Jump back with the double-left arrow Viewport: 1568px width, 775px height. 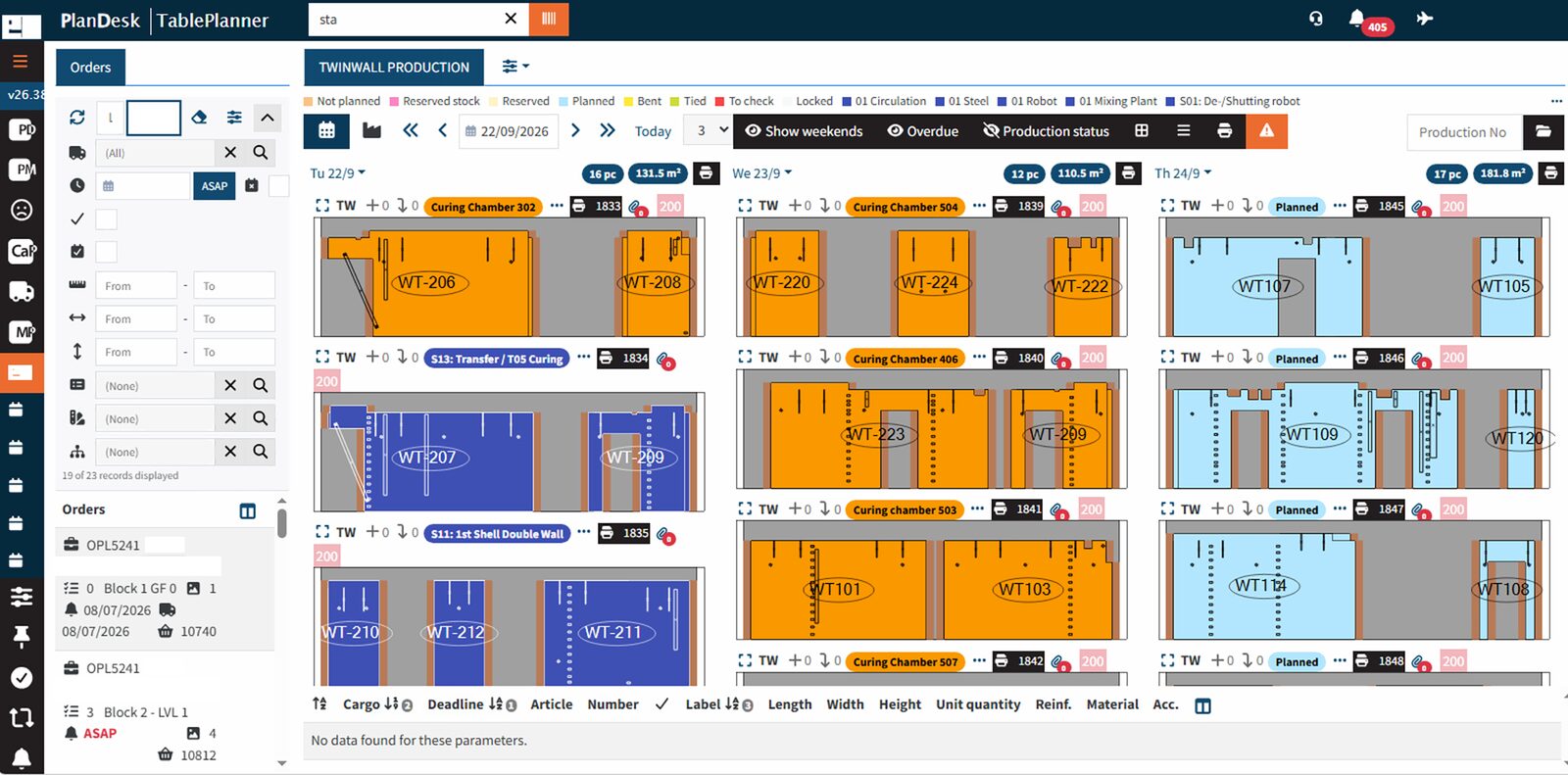411,130
